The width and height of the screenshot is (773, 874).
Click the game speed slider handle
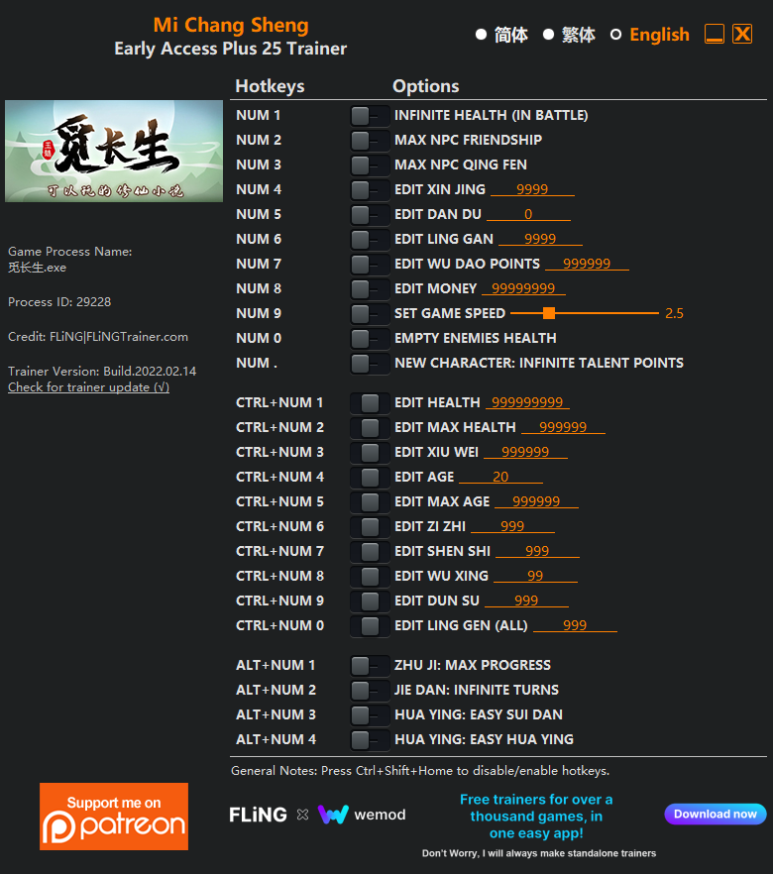pos(549,313)
